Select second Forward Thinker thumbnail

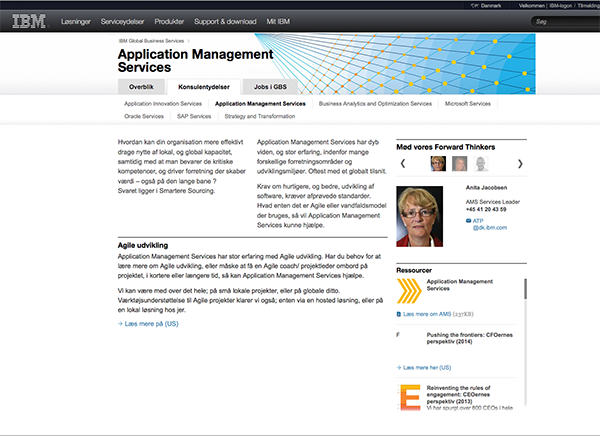tap(459, 164)
